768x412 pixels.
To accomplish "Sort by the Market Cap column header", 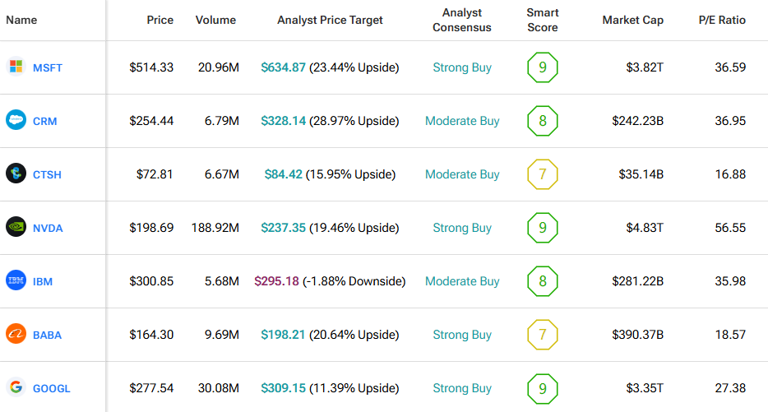I will point(633,20).
